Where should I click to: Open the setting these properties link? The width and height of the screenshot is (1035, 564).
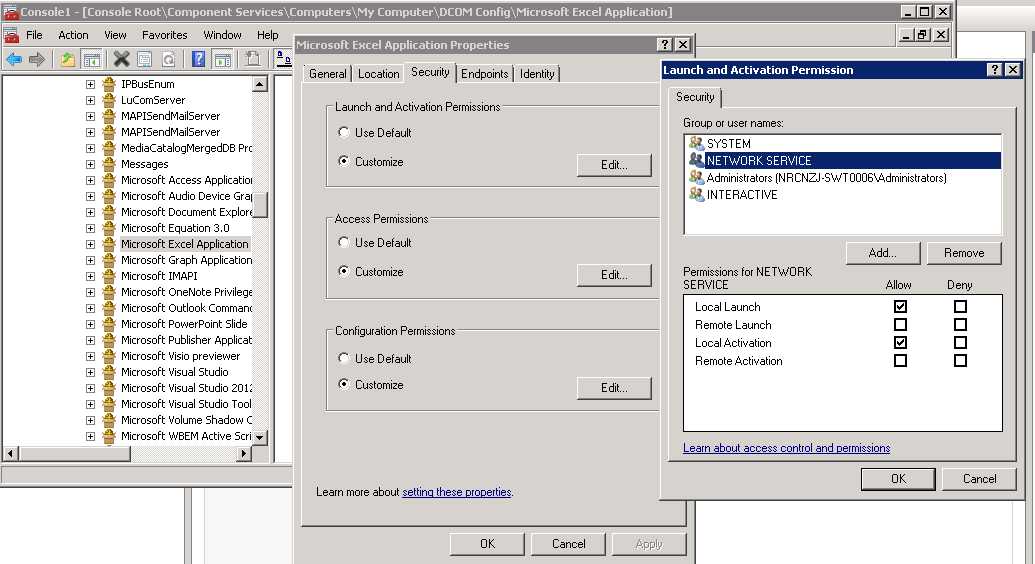click(x=457, y=492)
